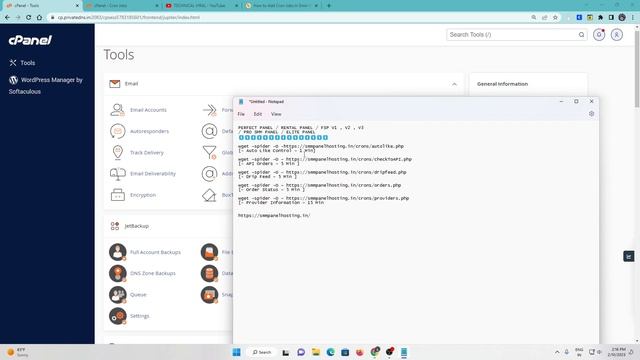This screenshot has height=360, width=640.
Task: Click the Track Delivery link
Action: (147, 152)
